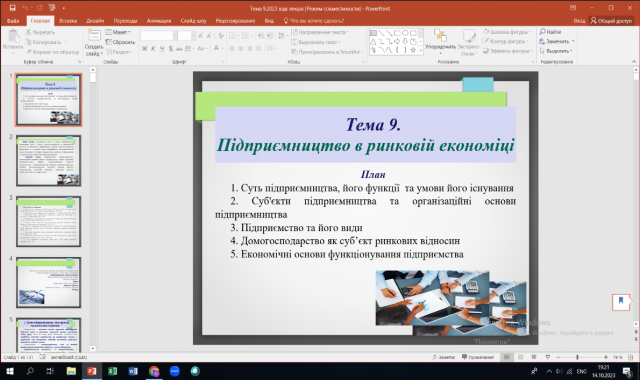Expand the Select (Выделить) dropdown

click(556, 51)
